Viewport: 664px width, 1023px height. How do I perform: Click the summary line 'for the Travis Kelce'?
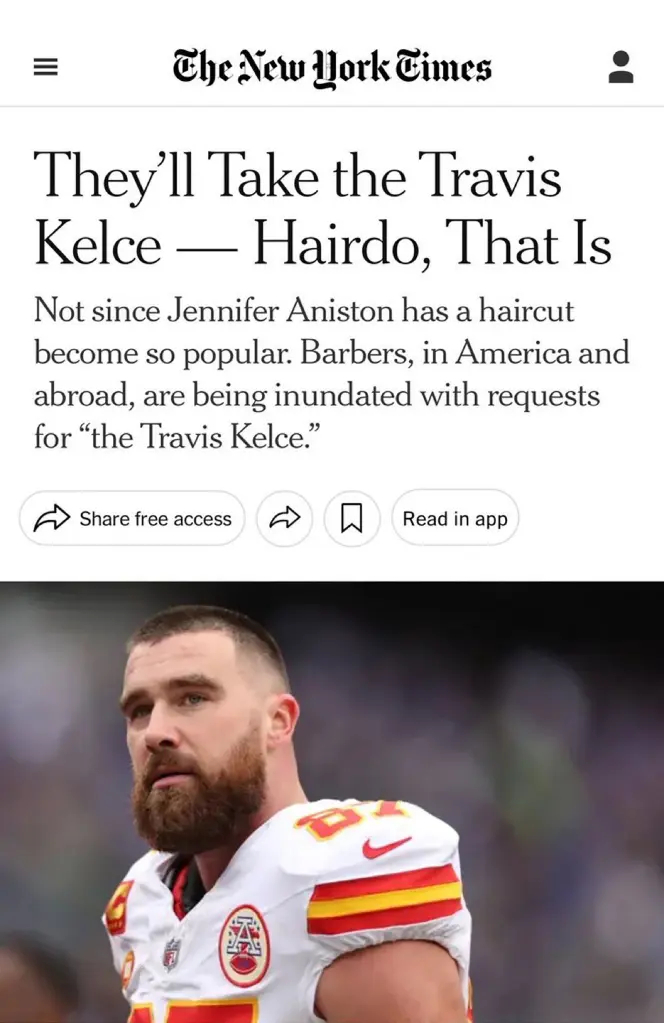tap(177, 436)
